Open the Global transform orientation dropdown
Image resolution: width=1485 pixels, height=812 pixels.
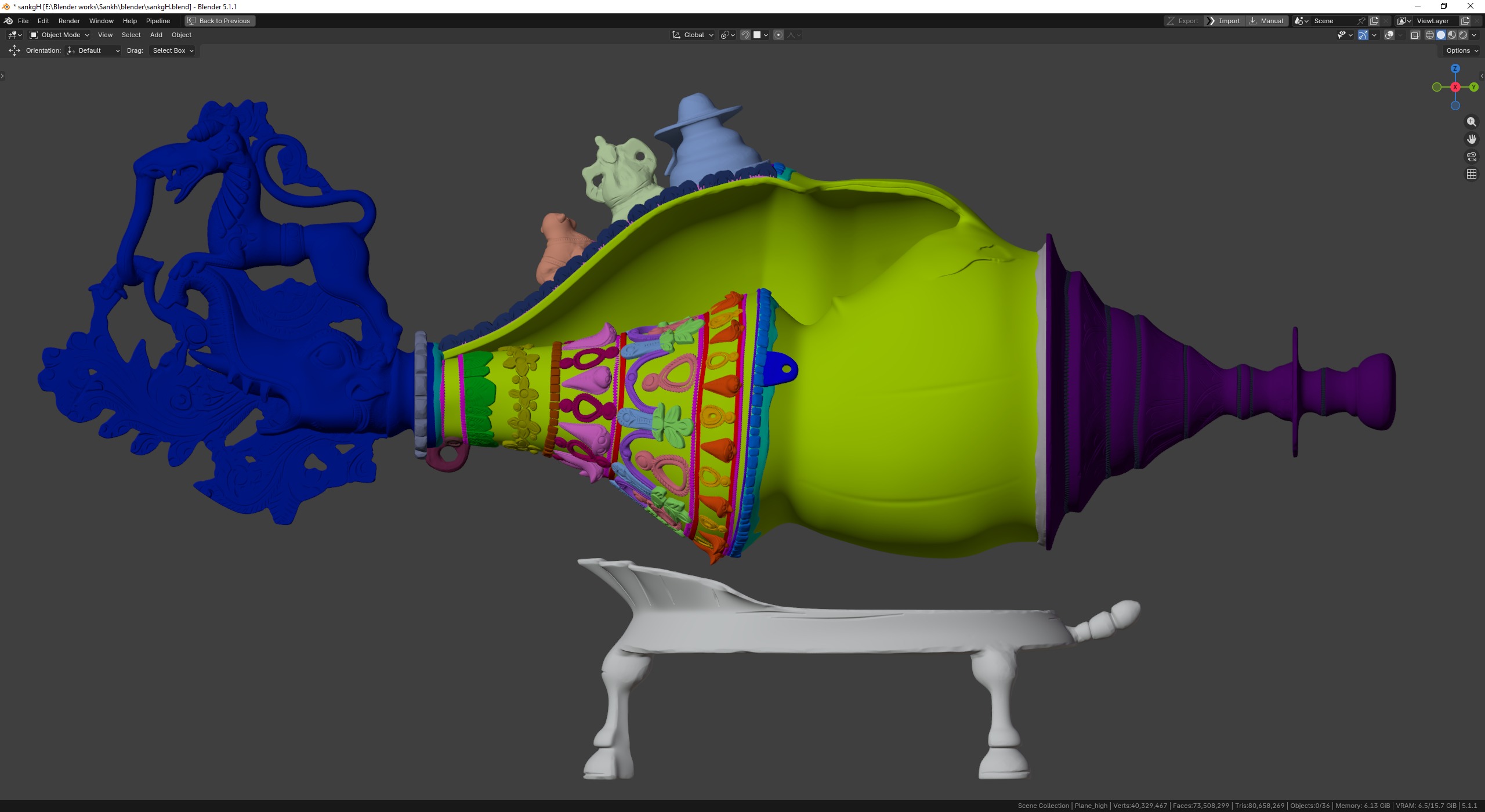click(693, 35)
